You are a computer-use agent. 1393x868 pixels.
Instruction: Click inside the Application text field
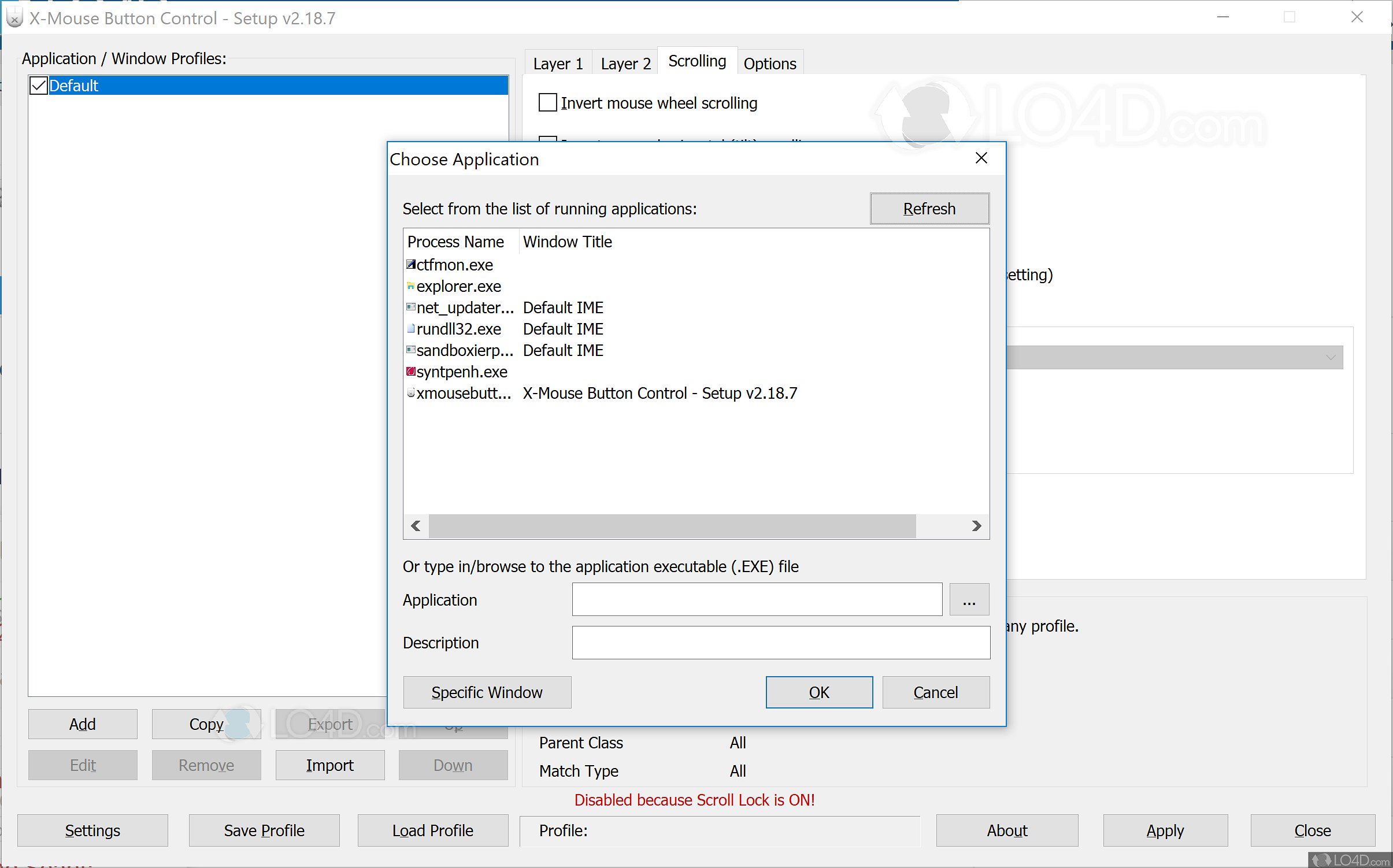(x=756, y=599)
